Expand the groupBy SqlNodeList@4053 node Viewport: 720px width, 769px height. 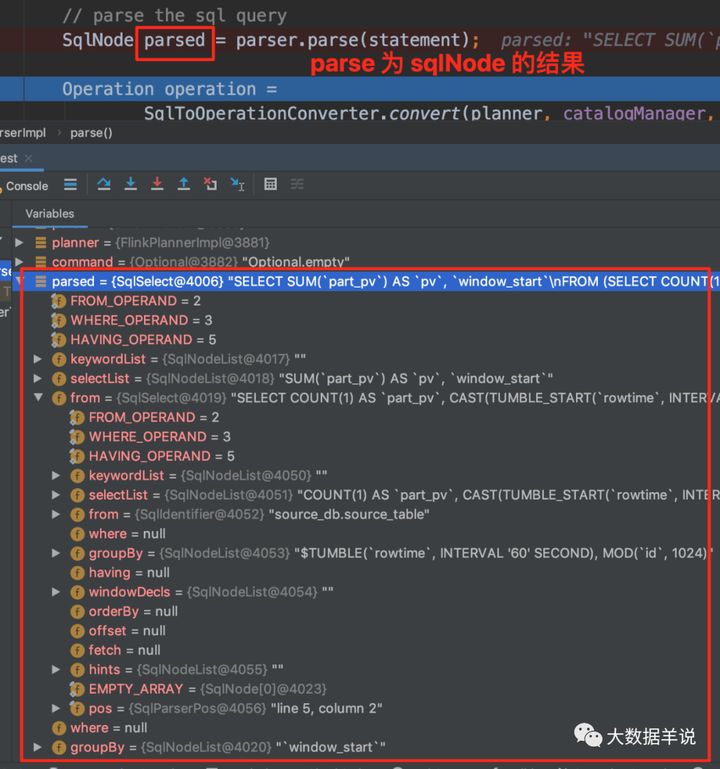(56, 553)
